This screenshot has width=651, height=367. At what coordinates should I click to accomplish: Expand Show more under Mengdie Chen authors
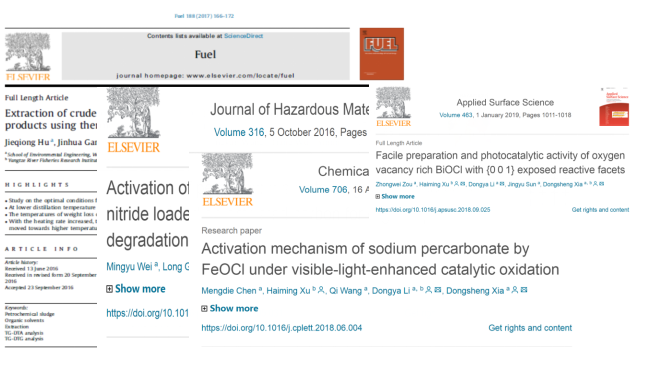tap(230, 308)
